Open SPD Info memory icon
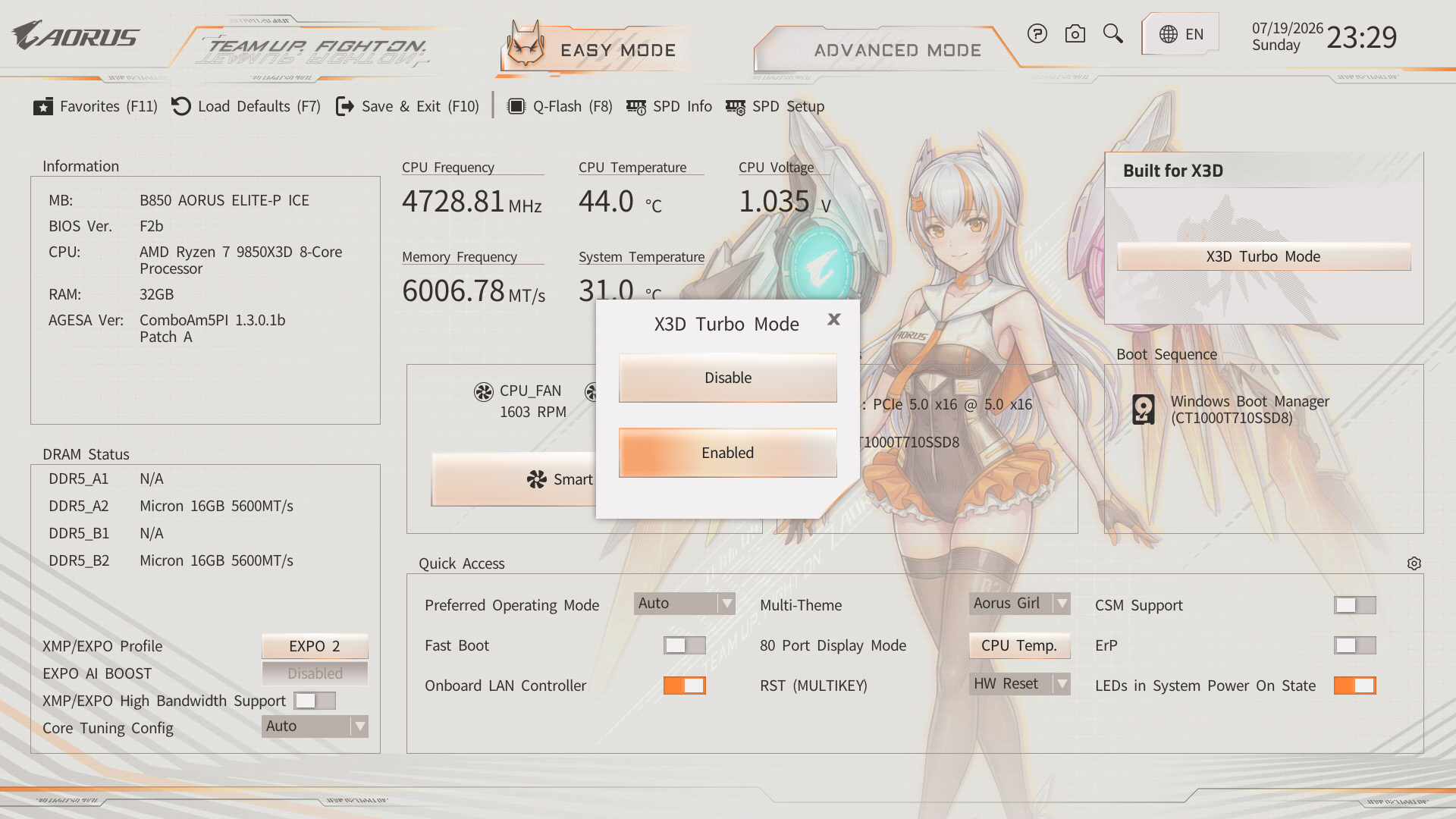Screen dimensions: 1456x819 click(636, 107)
